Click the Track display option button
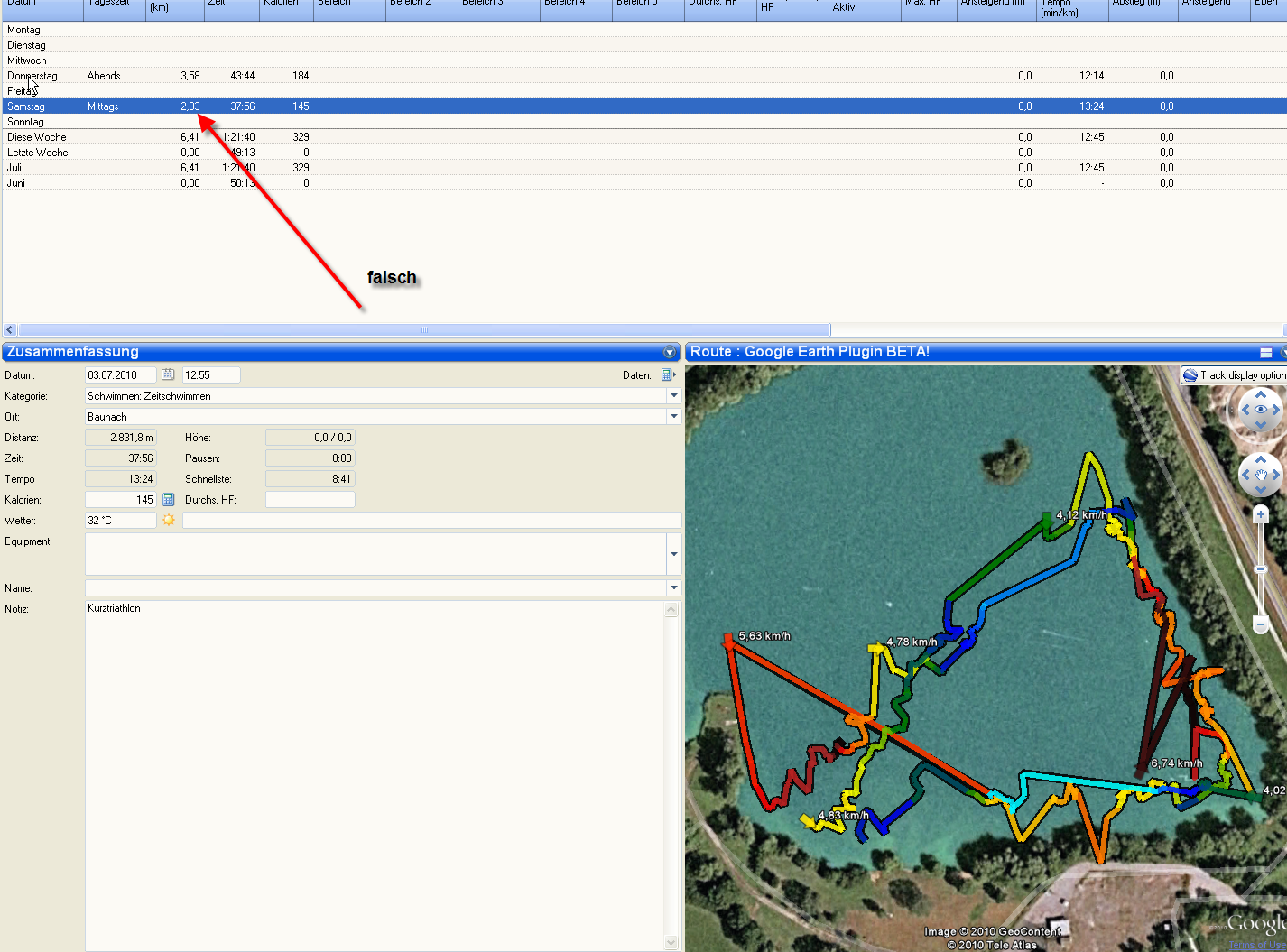Viewport: 1287px width, 952px height. pyautogui.click(x=1234, y=375)
